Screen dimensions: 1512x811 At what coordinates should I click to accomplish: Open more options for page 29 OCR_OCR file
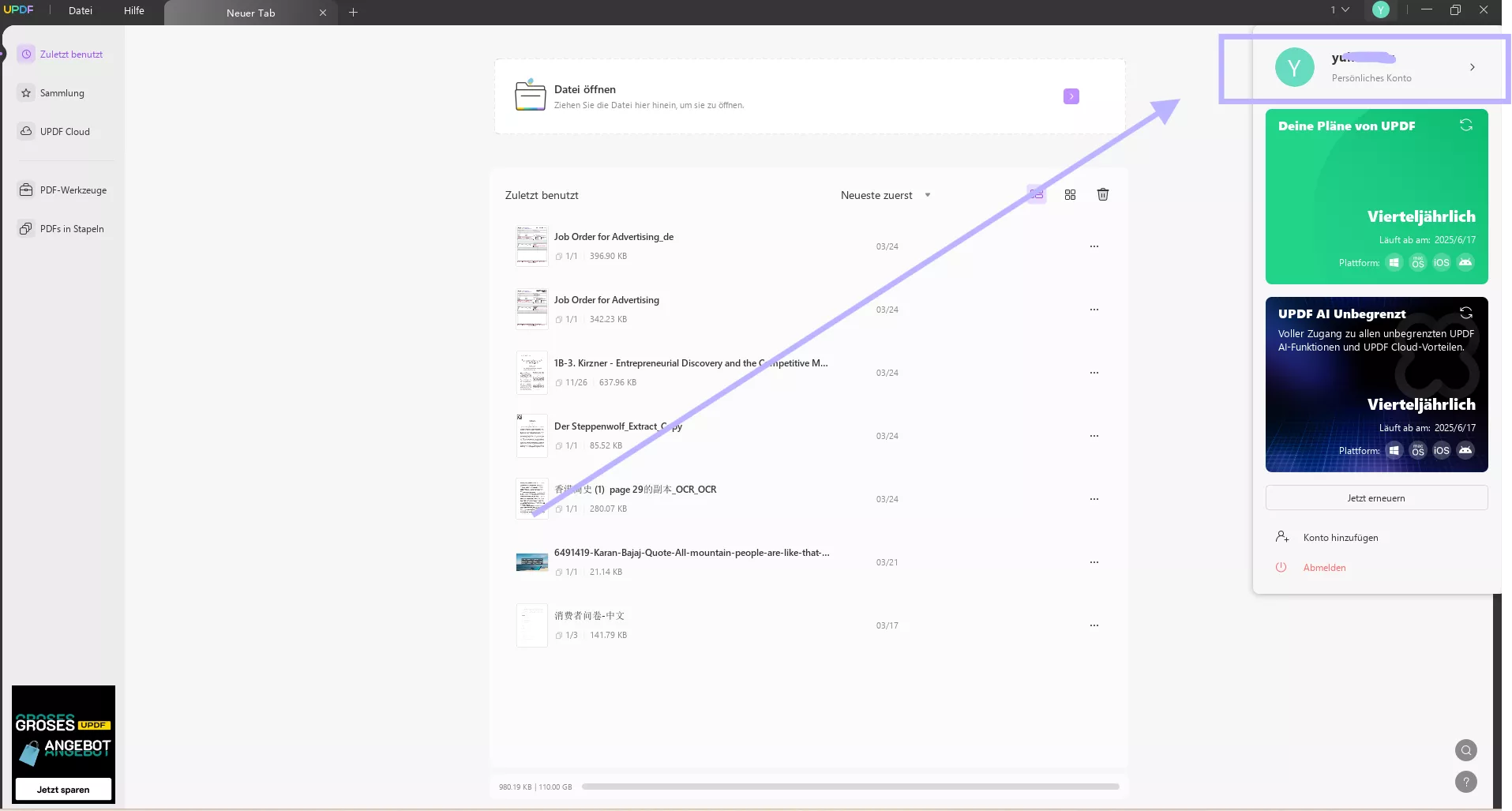[1094, 499]
